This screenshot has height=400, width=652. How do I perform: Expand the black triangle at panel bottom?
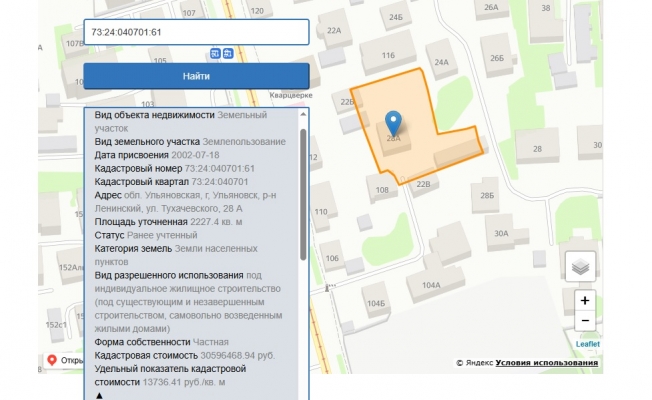tap(98, 396)
